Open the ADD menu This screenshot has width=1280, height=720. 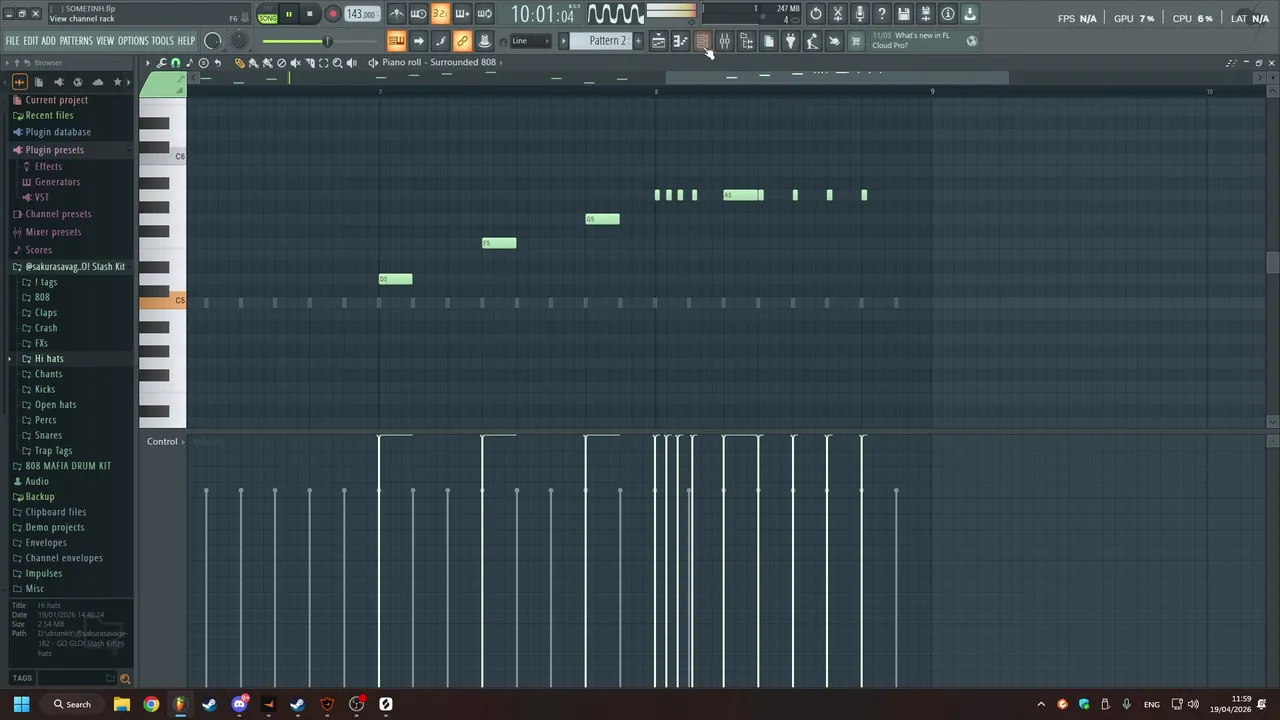coord(48,41)
